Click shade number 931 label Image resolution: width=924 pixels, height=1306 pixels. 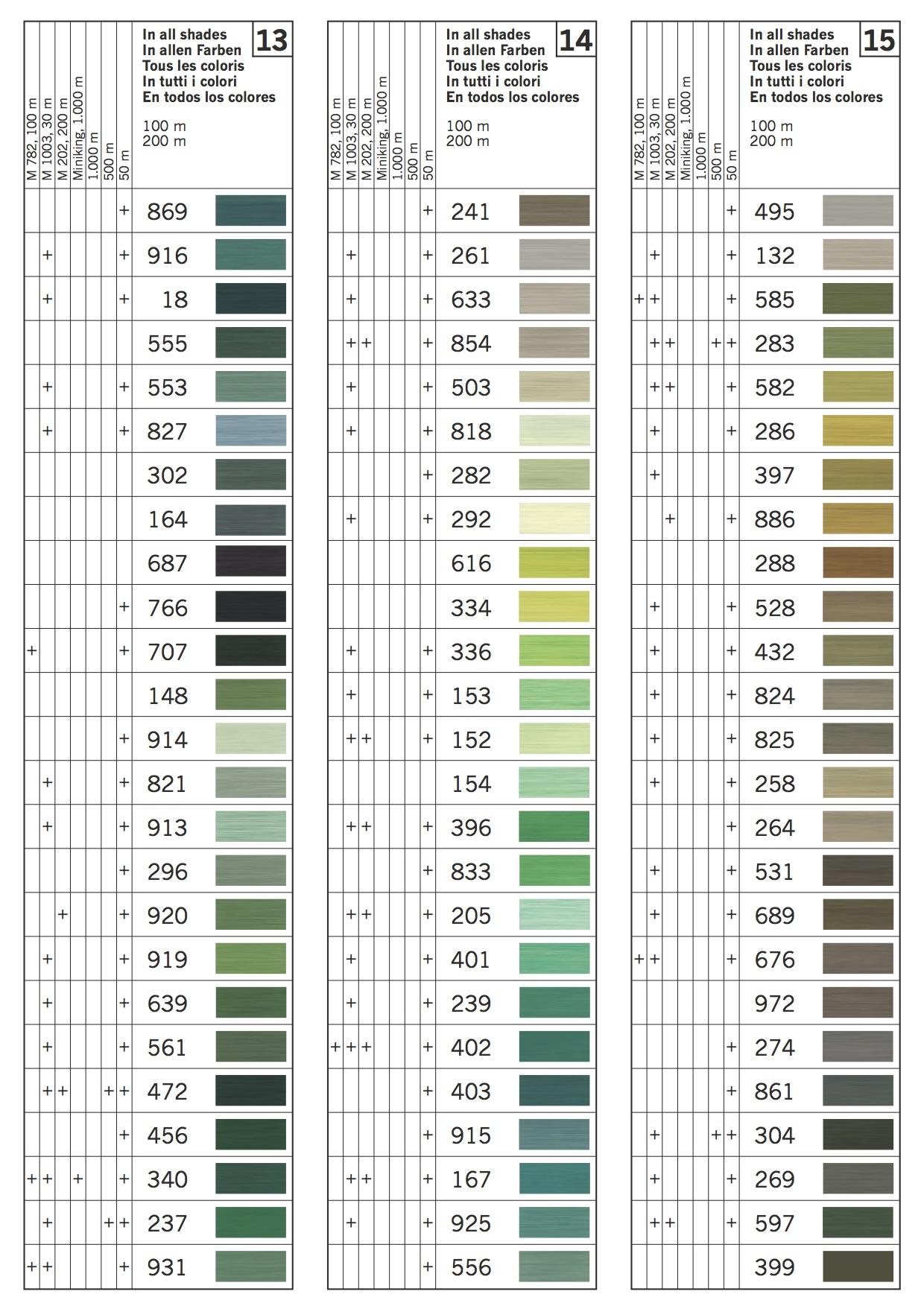[x=167, y=1267]
